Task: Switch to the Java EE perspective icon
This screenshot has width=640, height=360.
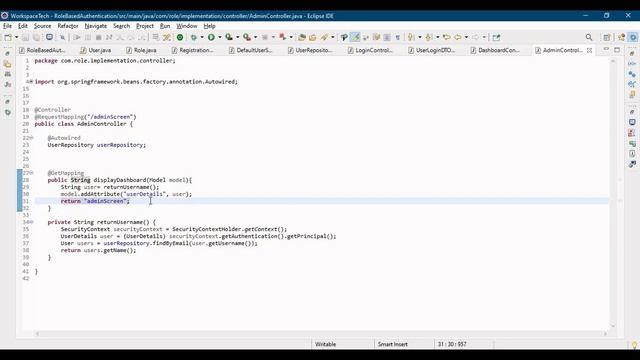Action: [x=621, y=37]
